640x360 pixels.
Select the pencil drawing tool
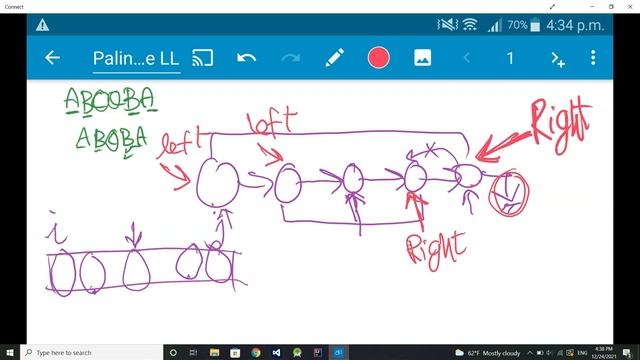(x=335, y=58)
